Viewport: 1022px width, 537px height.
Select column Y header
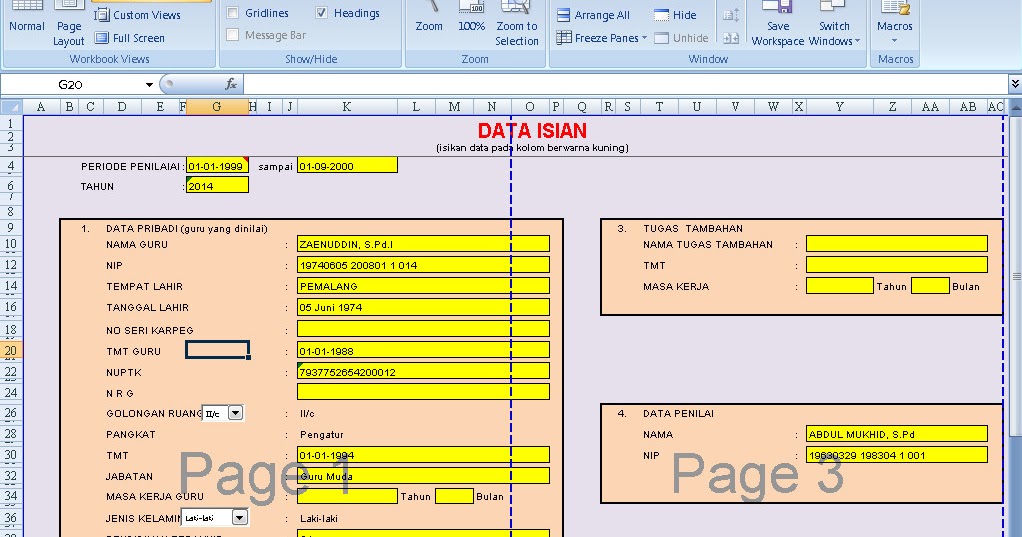coord(840,107)
